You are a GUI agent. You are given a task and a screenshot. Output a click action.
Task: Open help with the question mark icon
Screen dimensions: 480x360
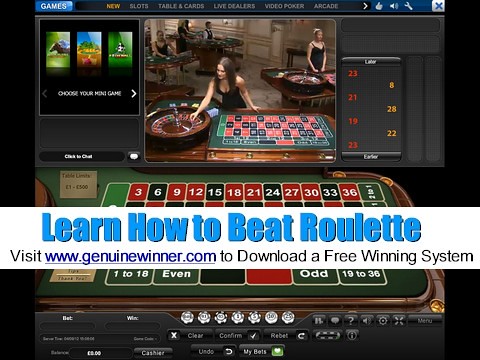(x=351, y=321)
